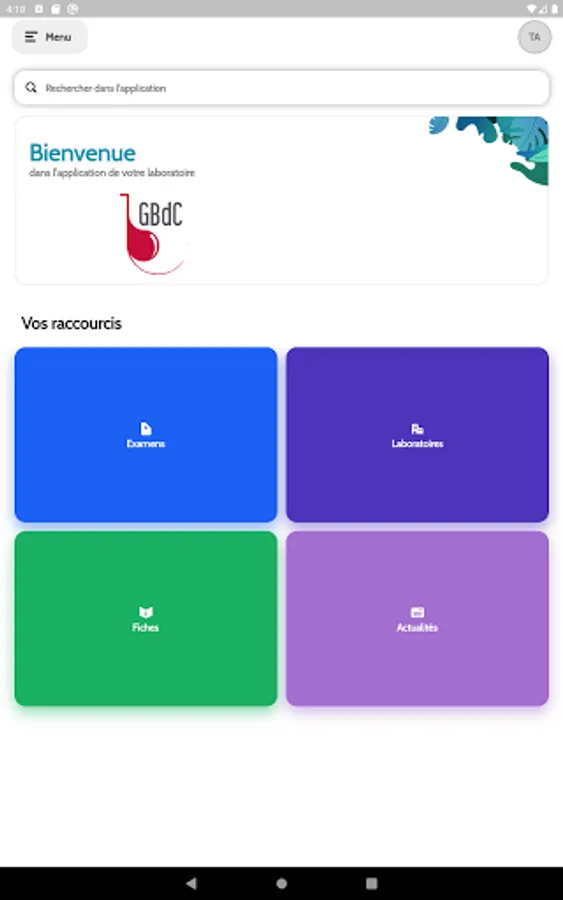Open the Examens shortcut tile
The height and width of the screenshot is (900, 563).
[146, 435]
